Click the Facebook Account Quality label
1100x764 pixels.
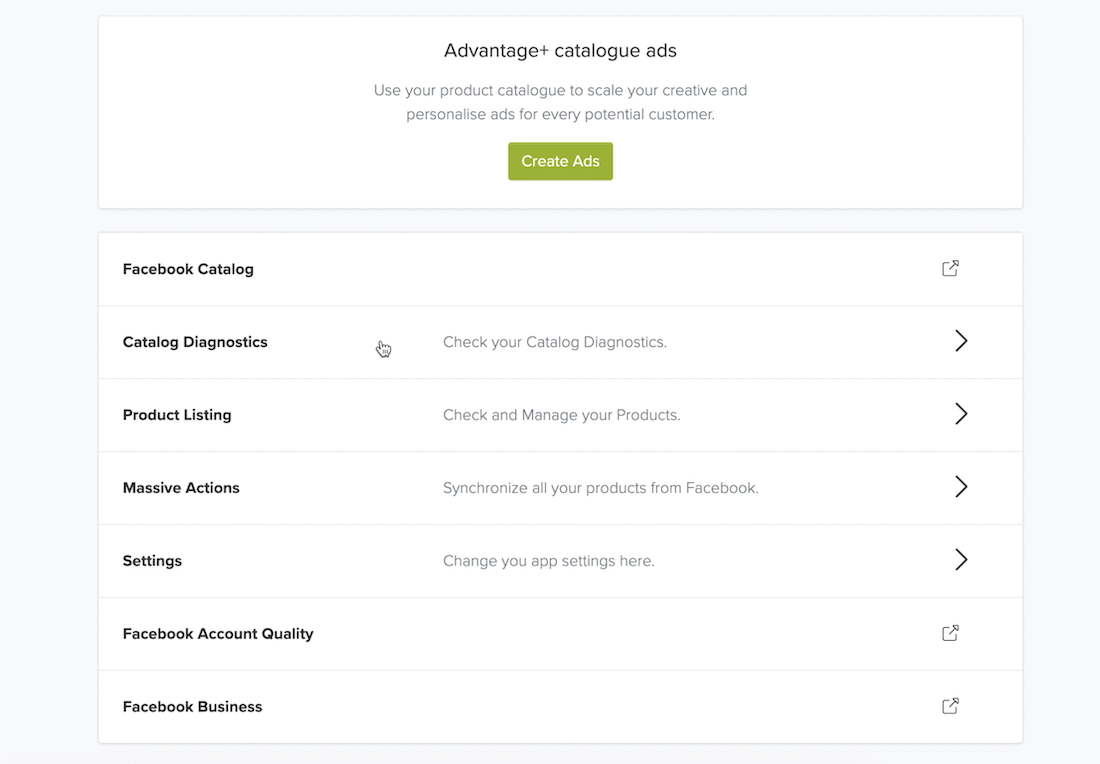click(218, 634)
